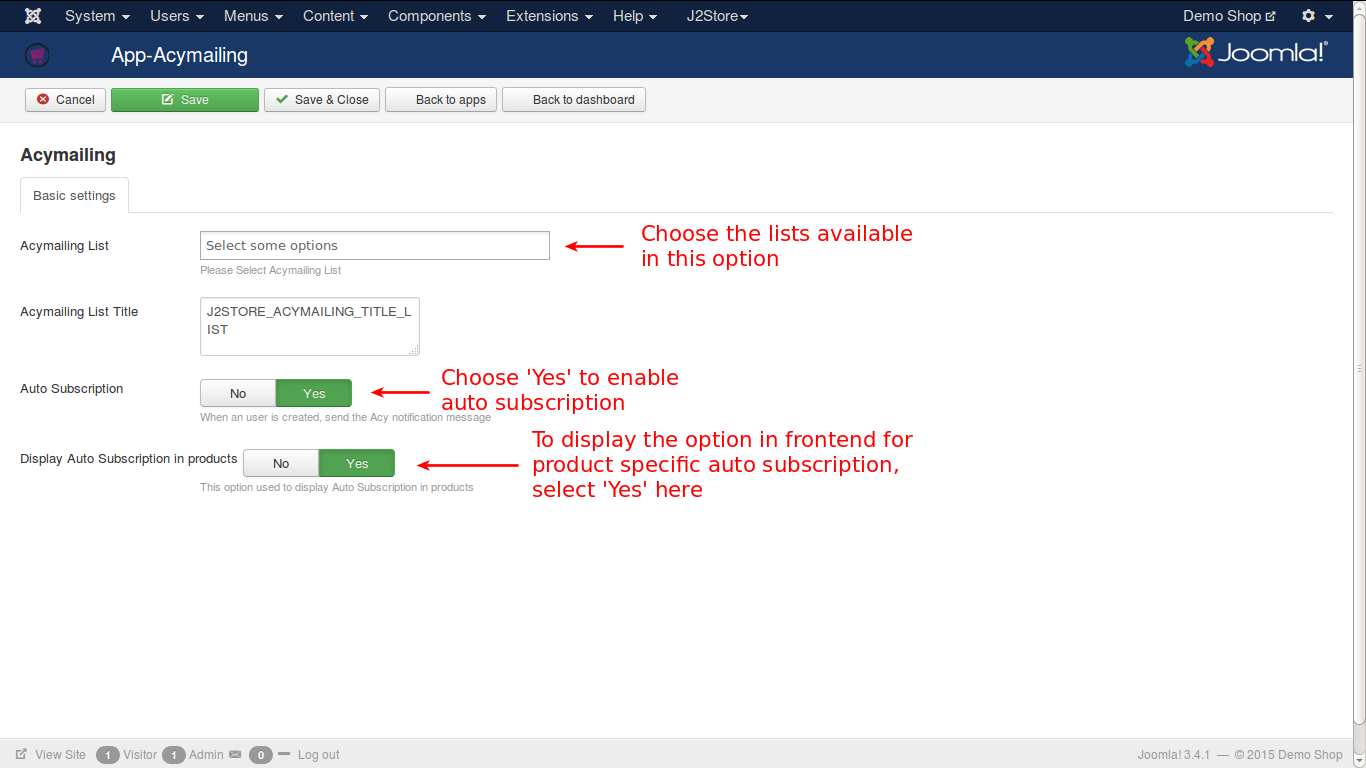
Task: Open the Demo Shop site link
Action: 1229,16
